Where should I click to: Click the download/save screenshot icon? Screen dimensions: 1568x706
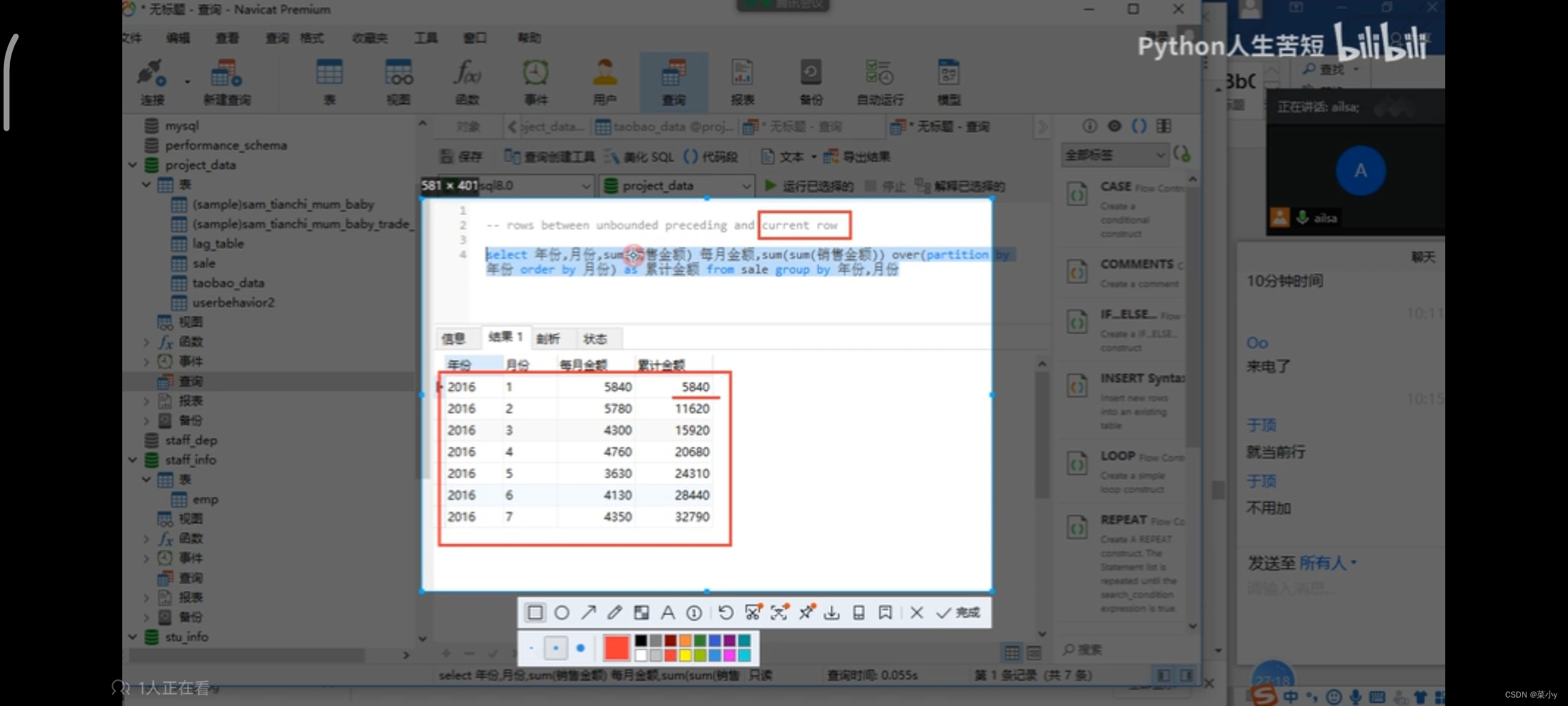pos(832,613)
